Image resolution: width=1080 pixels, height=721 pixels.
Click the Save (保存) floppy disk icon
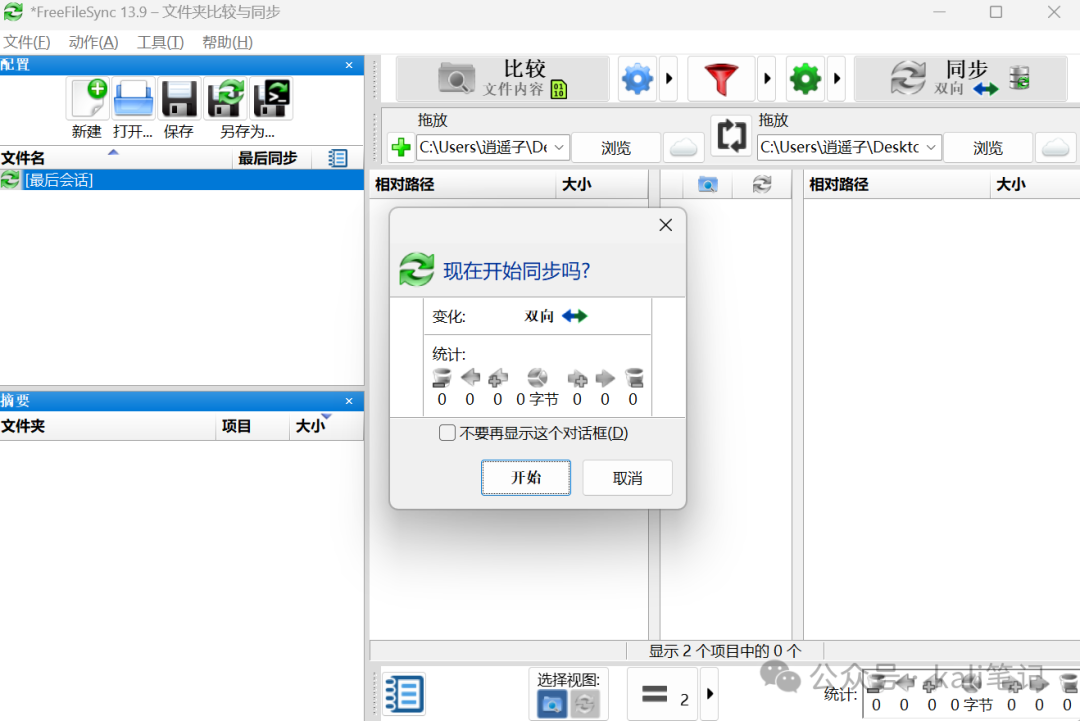click(179, 100)
